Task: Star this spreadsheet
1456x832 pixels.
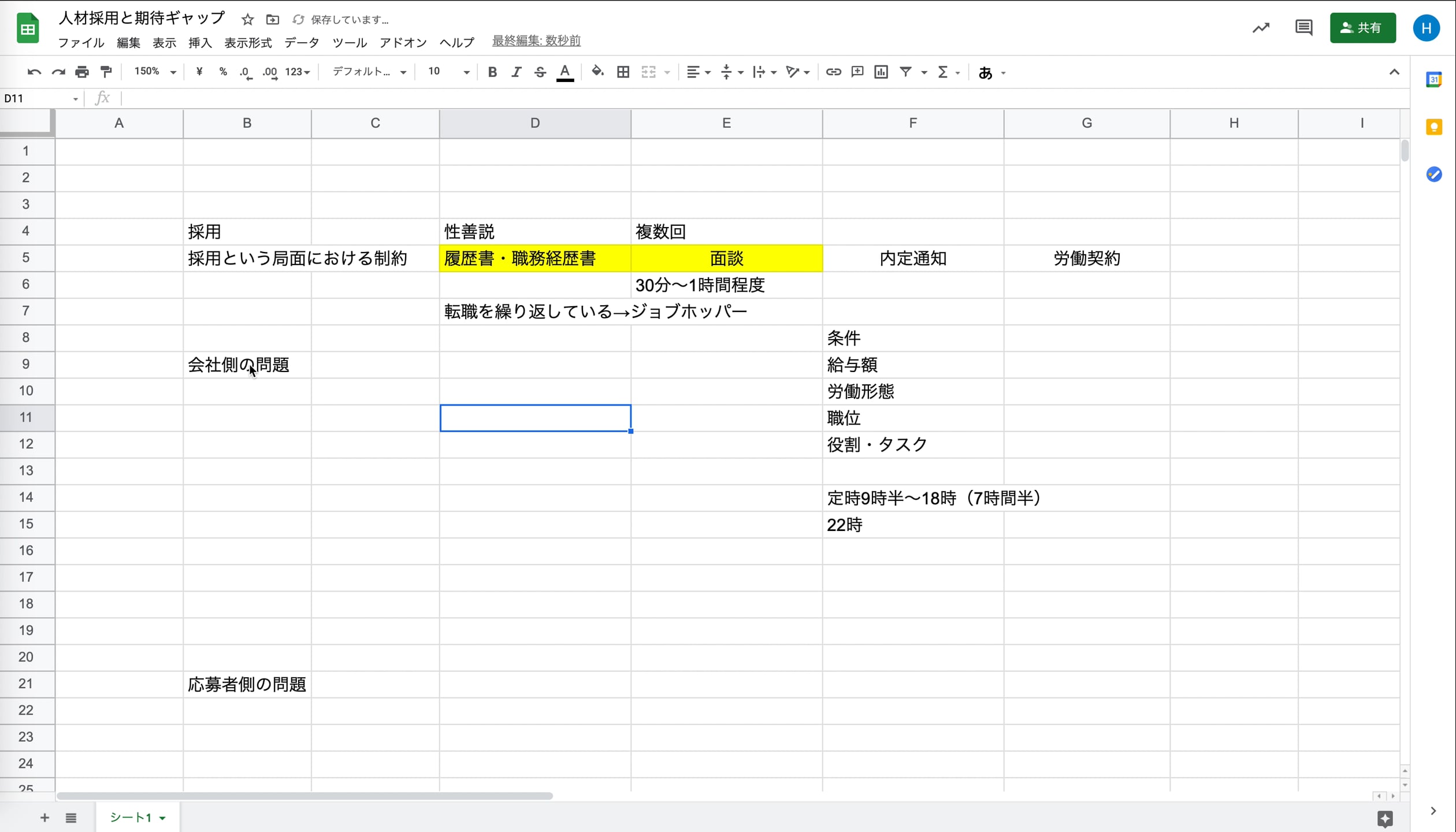Action: [x=247, y=19]
